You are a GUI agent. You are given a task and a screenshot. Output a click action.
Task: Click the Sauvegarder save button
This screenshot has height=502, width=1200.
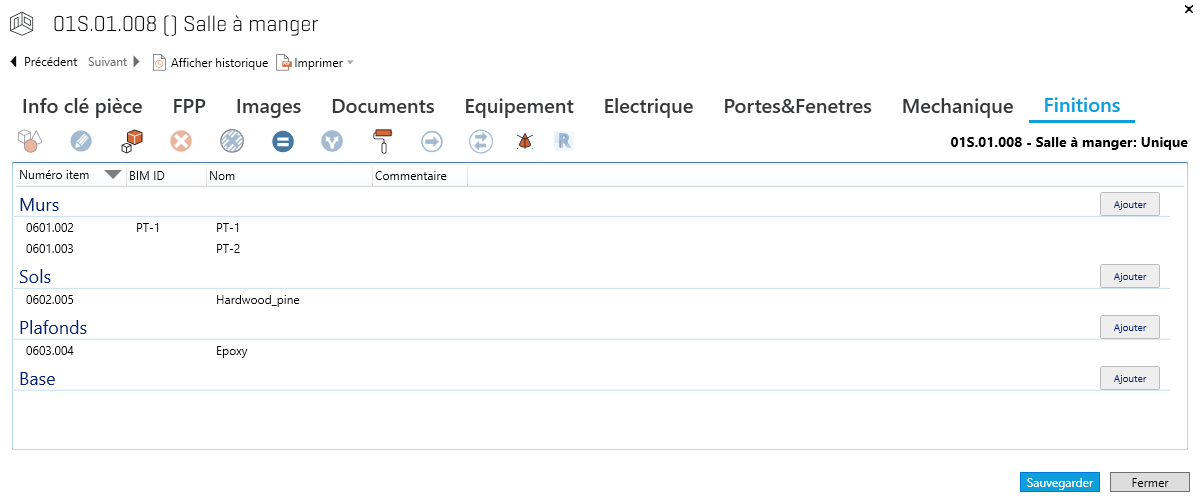pyautogui.click(x=1060, y=482)
